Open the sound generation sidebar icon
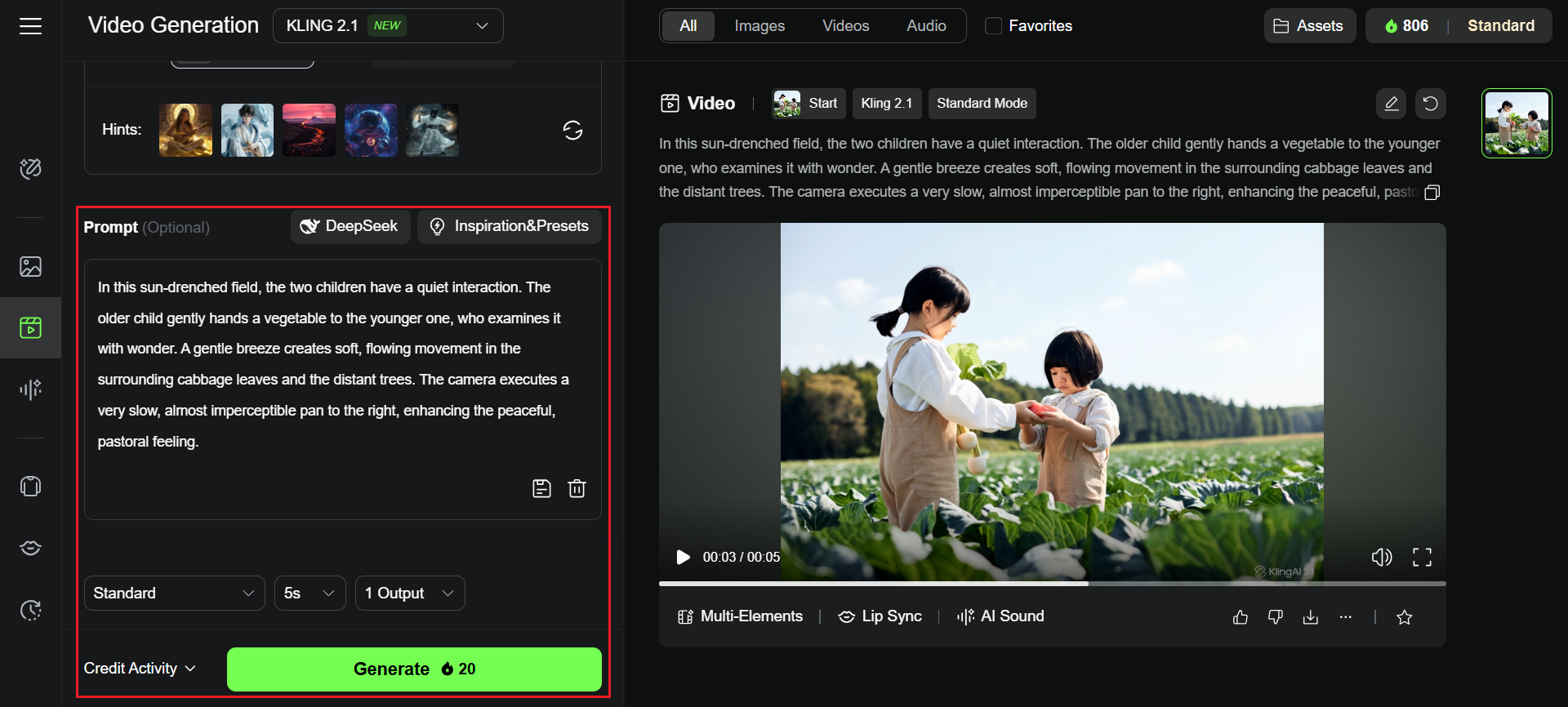This screenshot has width=1568, height=707. pyautogui.click(x=30, y=389)
